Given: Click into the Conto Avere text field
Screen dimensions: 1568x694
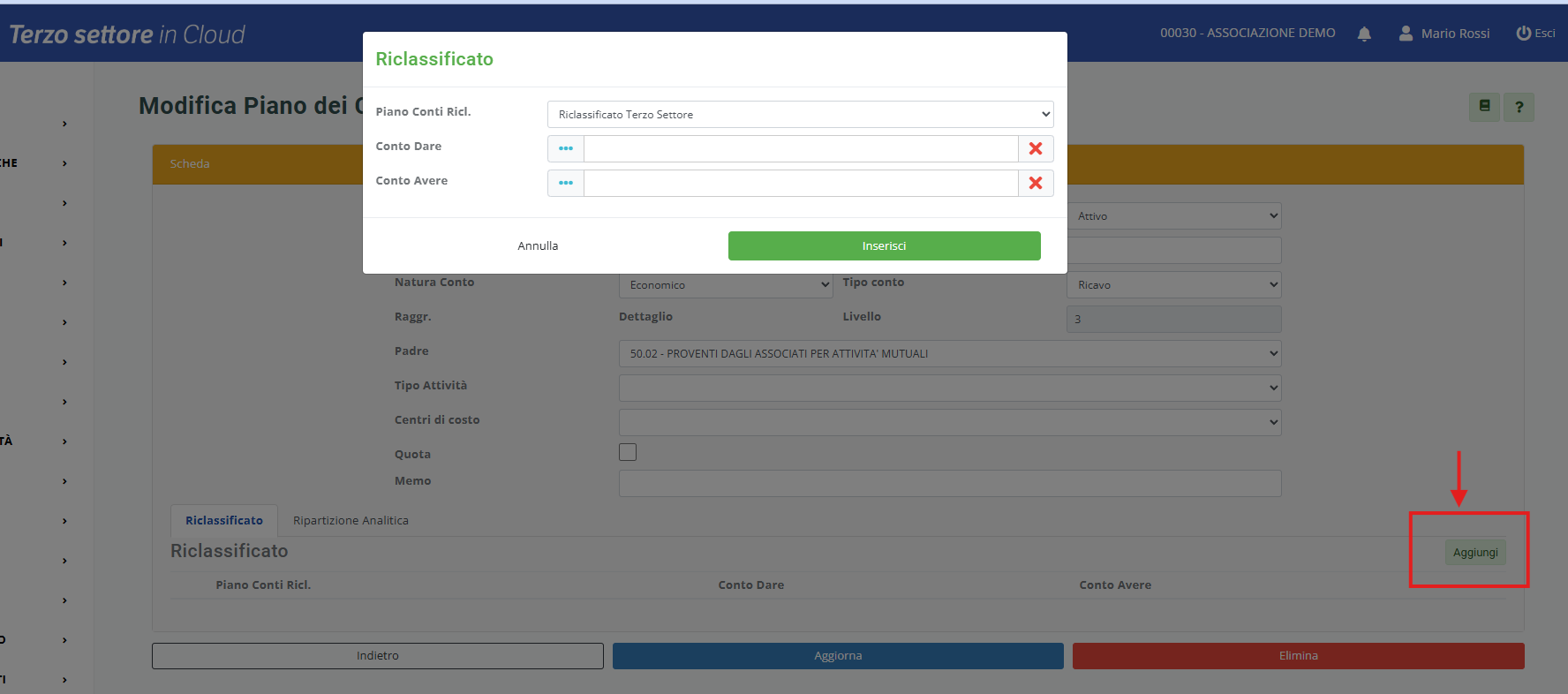Looking at the screenshot, I should pyautogui.click(x=801, y=183).
